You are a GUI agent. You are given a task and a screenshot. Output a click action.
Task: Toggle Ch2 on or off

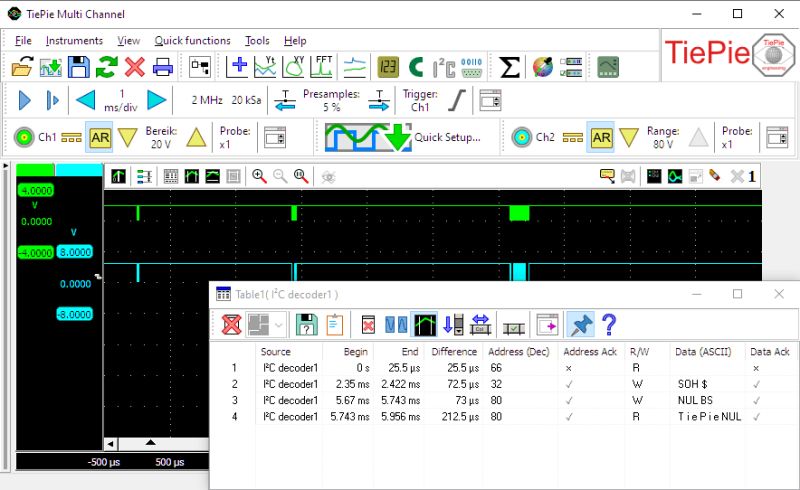(521, 137)
